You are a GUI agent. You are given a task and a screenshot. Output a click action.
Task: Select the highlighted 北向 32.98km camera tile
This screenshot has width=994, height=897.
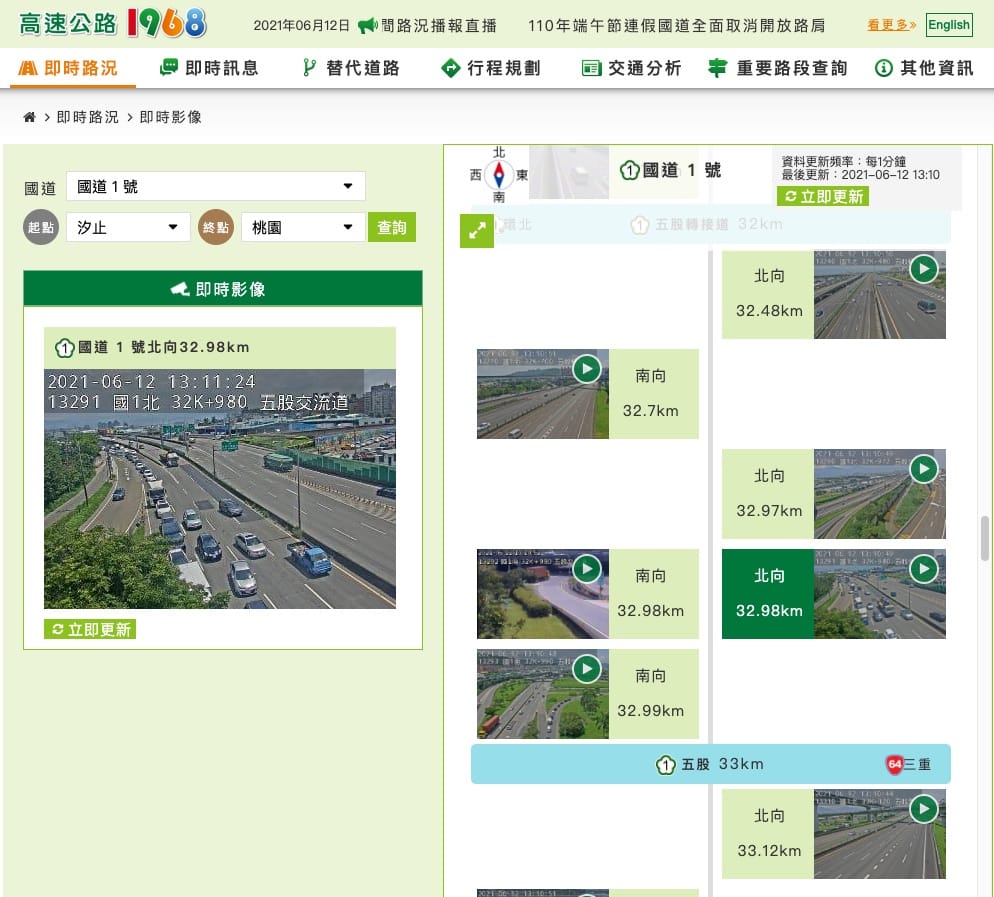[769, 594]
